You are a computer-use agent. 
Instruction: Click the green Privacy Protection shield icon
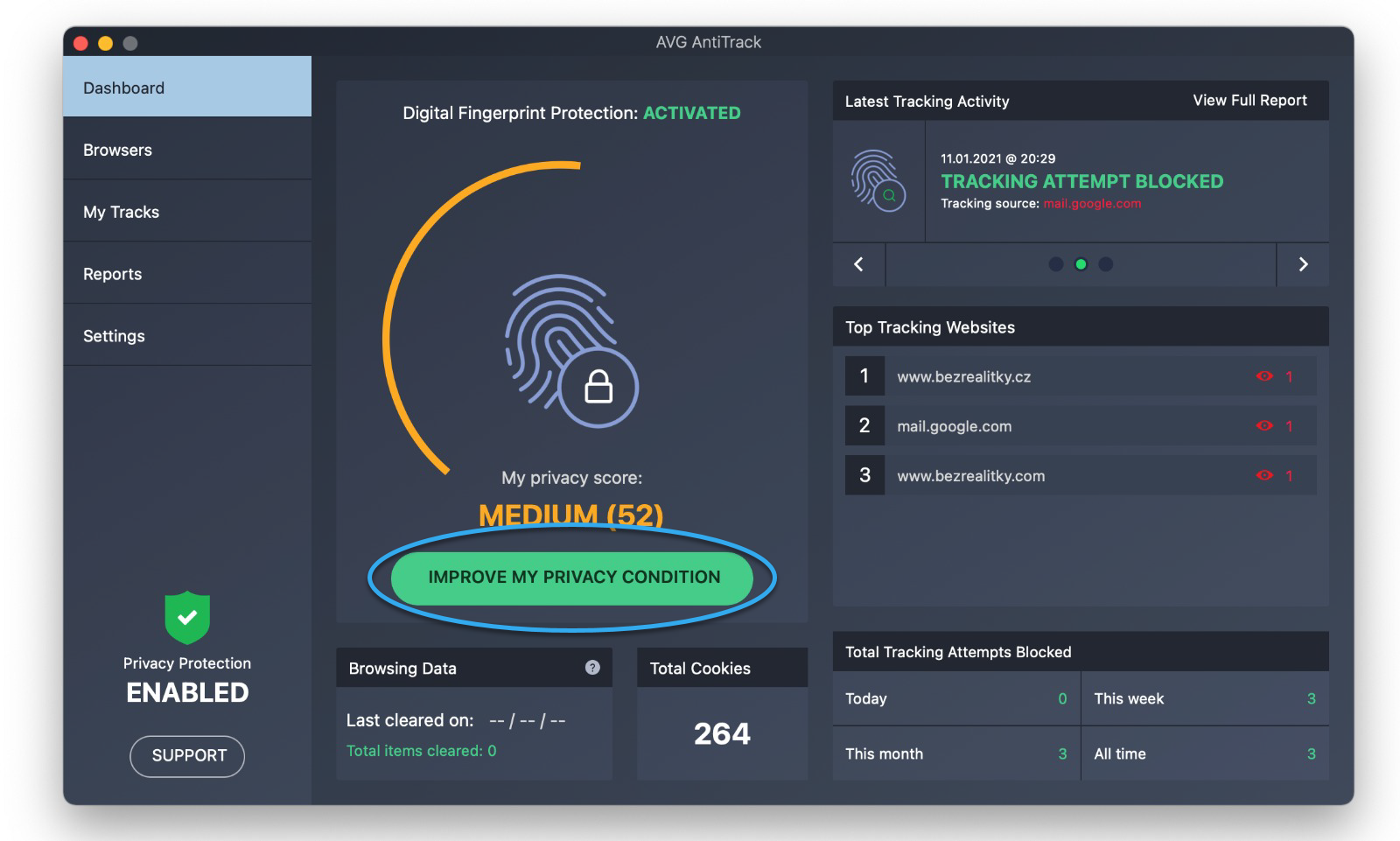tap(187, 617)
